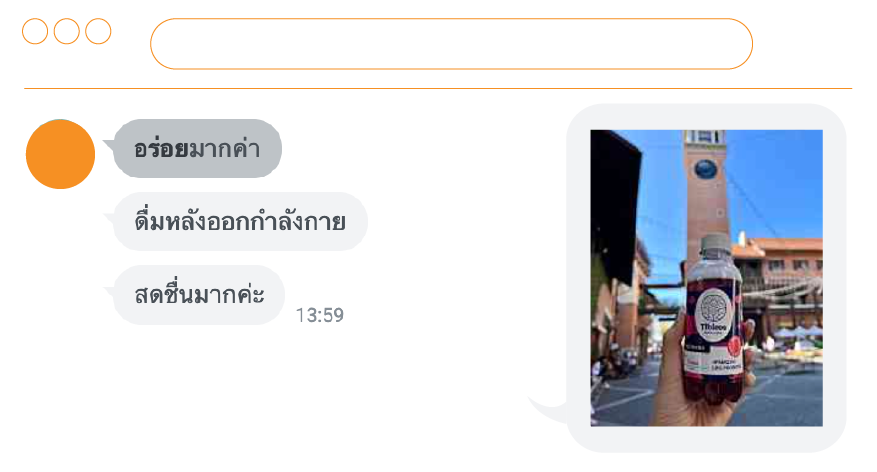
Task: Select the 'อร่อยมากค่า' message bubble
Action: coord(197,148)
